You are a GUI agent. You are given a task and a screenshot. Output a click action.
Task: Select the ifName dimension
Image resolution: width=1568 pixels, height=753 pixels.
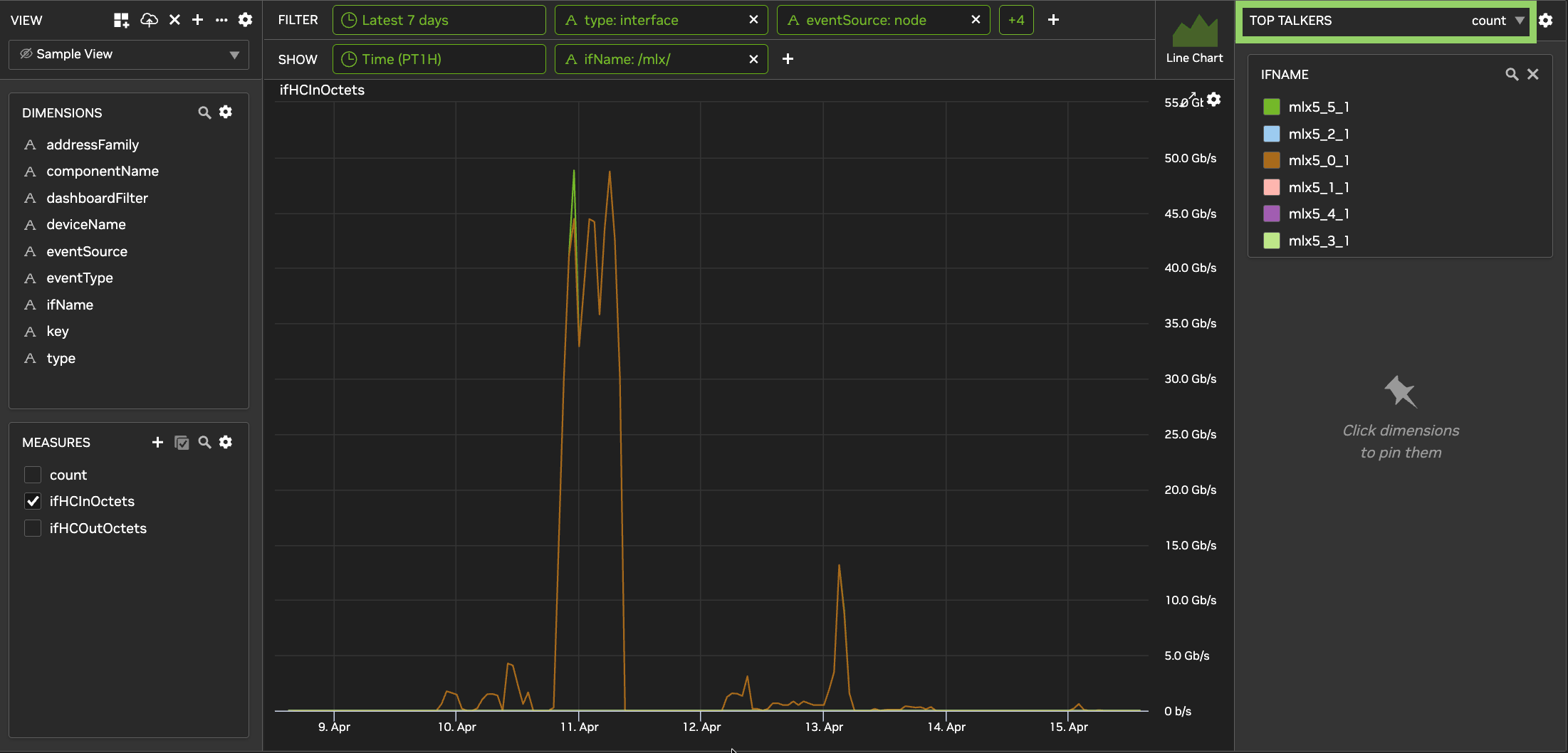tap(70, 305)
